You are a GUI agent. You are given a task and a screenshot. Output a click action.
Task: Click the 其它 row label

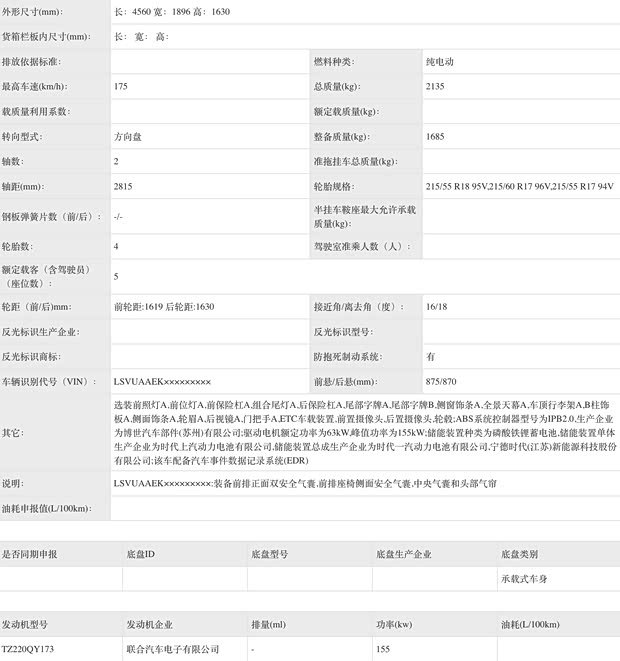(x=13, y=433)
